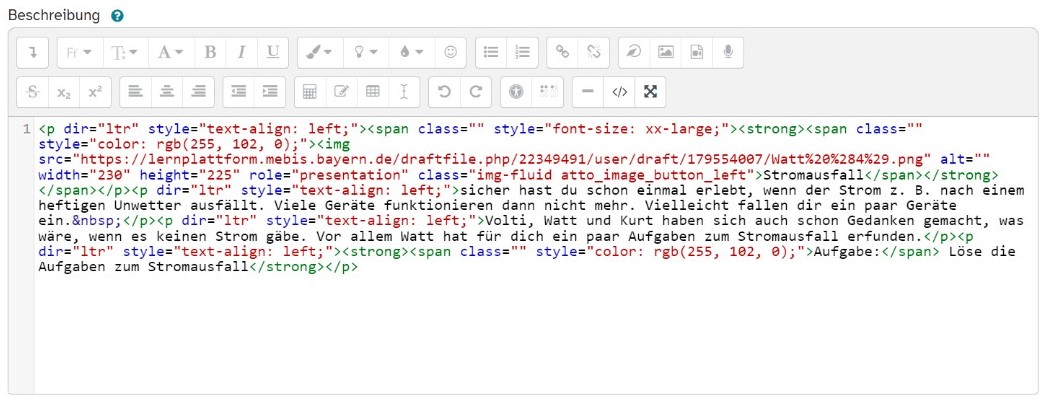This screenshot has height=402, width=1046.
Task: Undo the last edit
Action: (x=445, y=92)
